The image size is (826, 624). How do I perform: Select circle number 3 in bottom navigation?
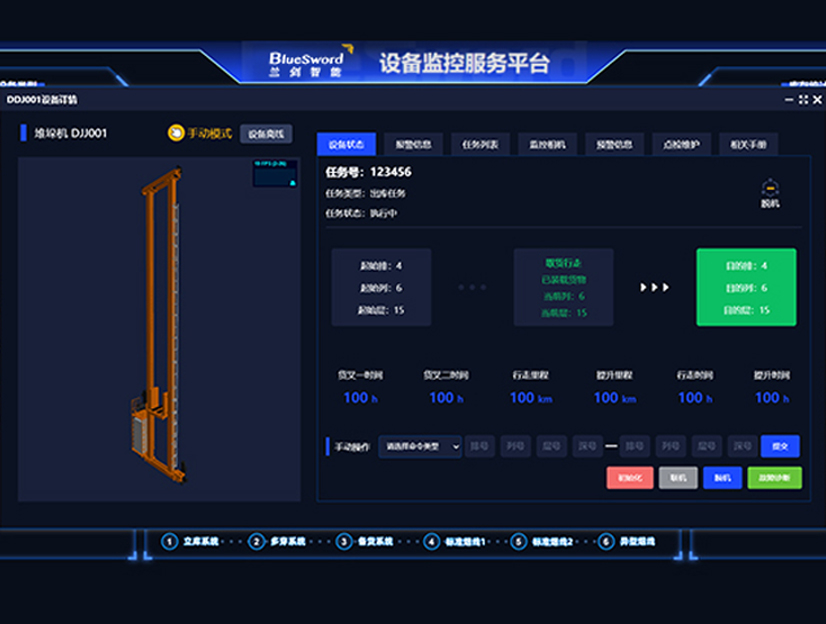344,541
